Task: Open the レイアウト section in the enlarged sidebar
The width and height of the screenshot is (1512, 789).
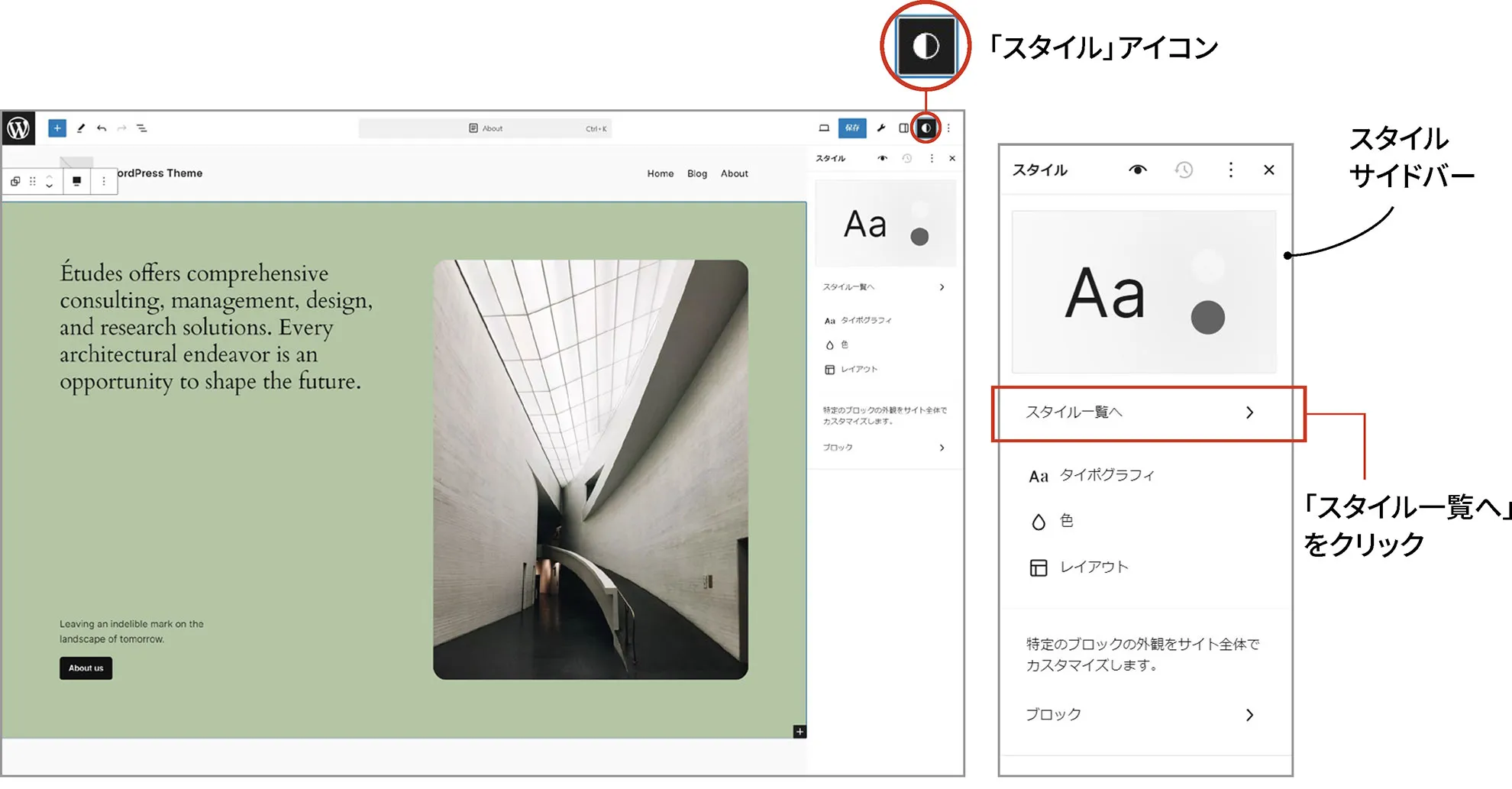Action: [x=1093, y=567]
